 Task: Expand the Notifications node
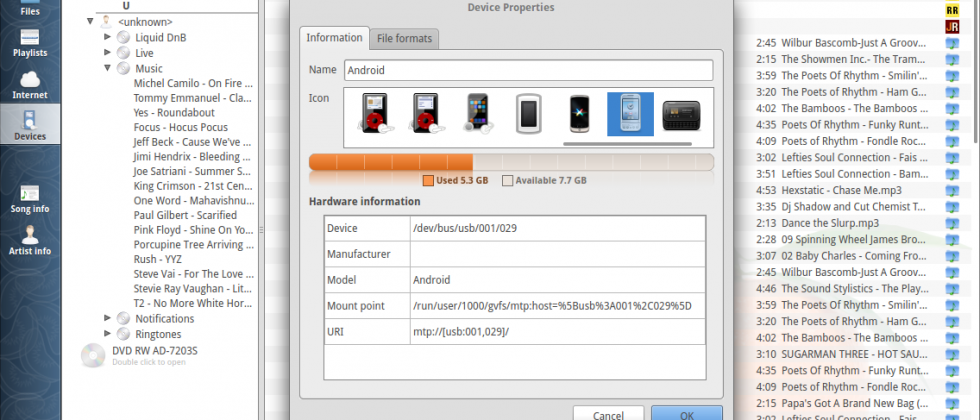point(108,318)
